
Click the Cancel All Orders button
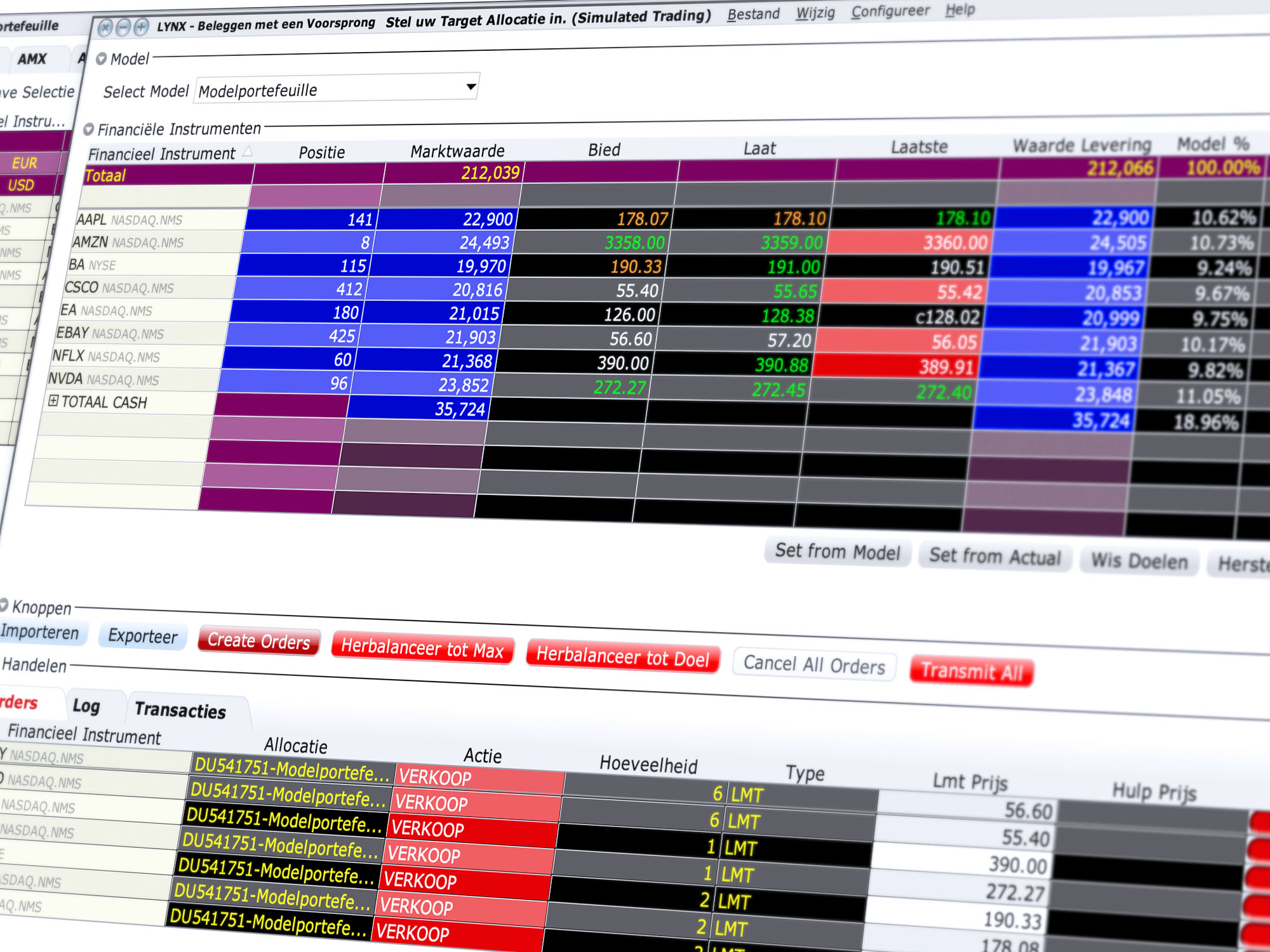tap(814, 664)
